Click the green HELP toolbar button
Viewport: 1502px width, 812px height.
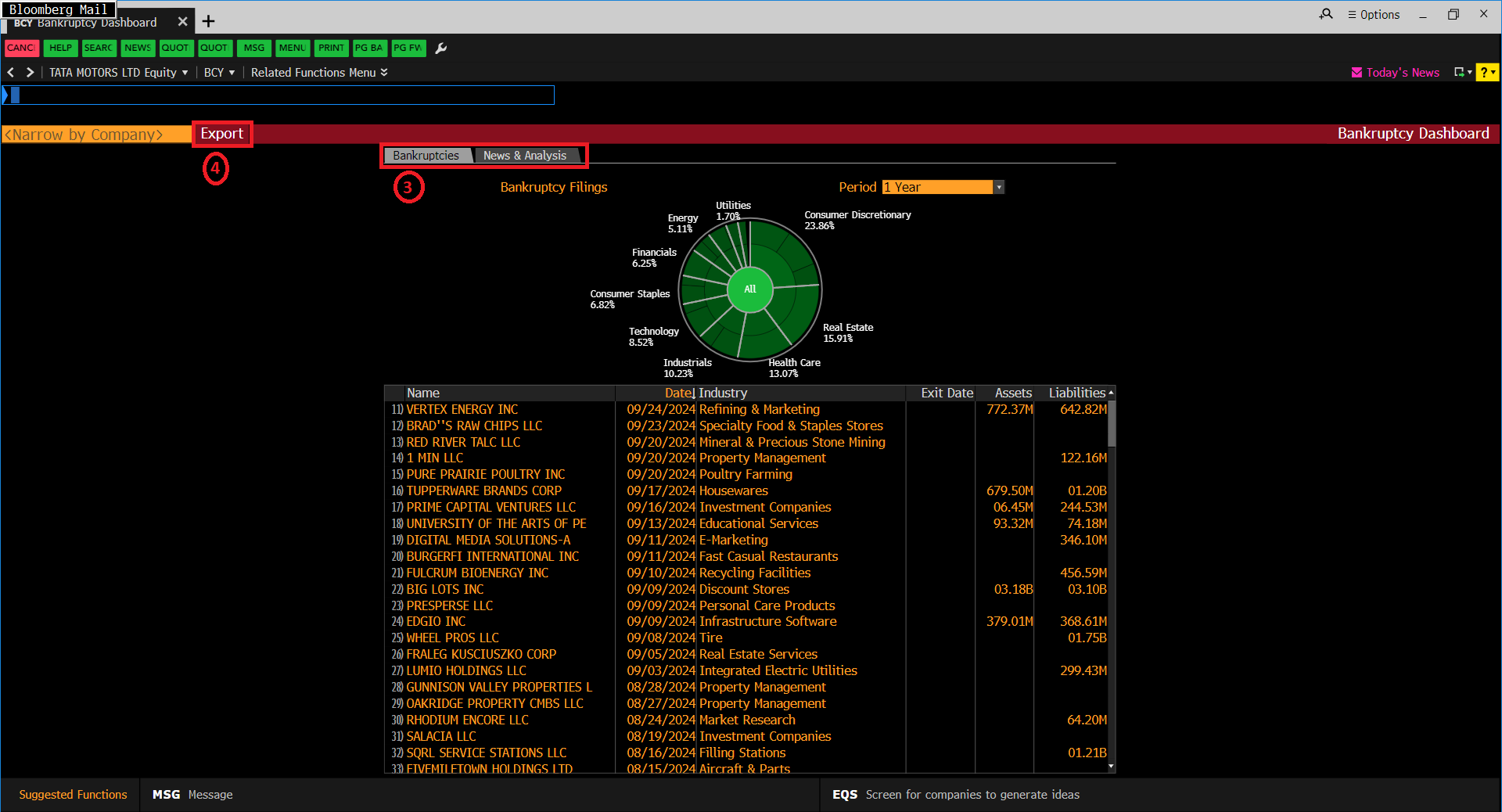click(60, 48)
